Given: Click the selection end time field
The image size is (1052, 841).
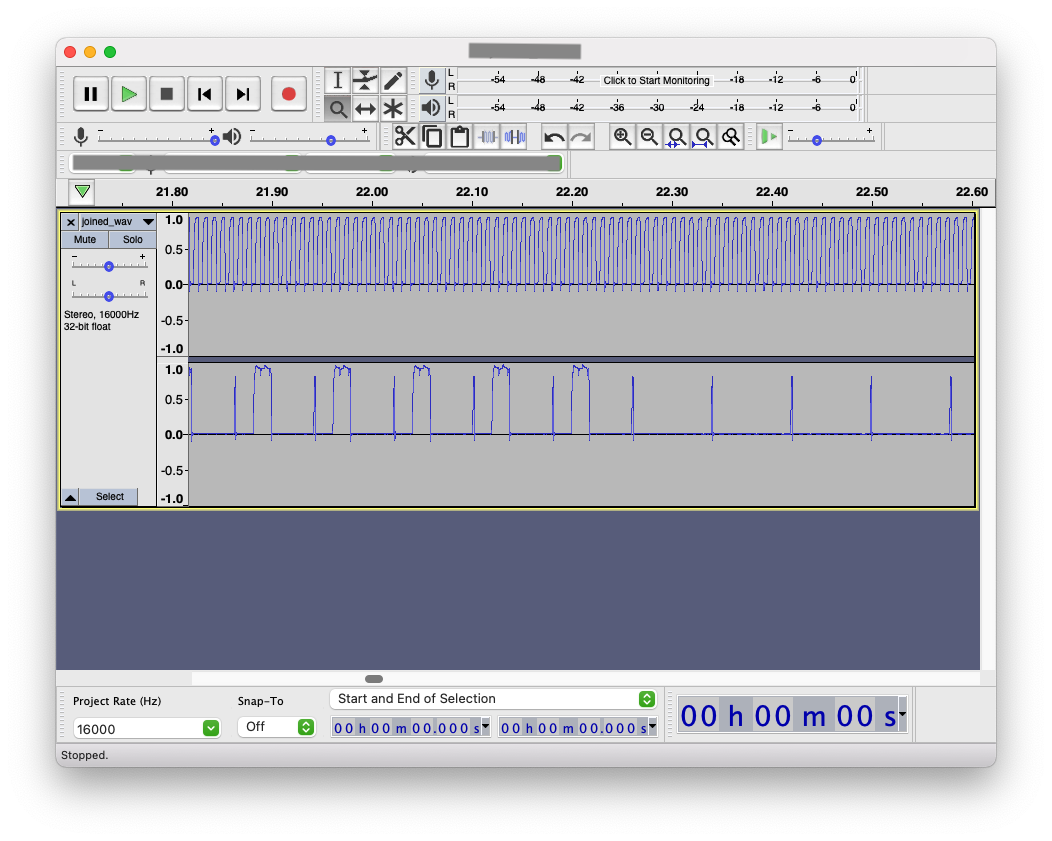Looking at the screenshot, I should [574, 728].
